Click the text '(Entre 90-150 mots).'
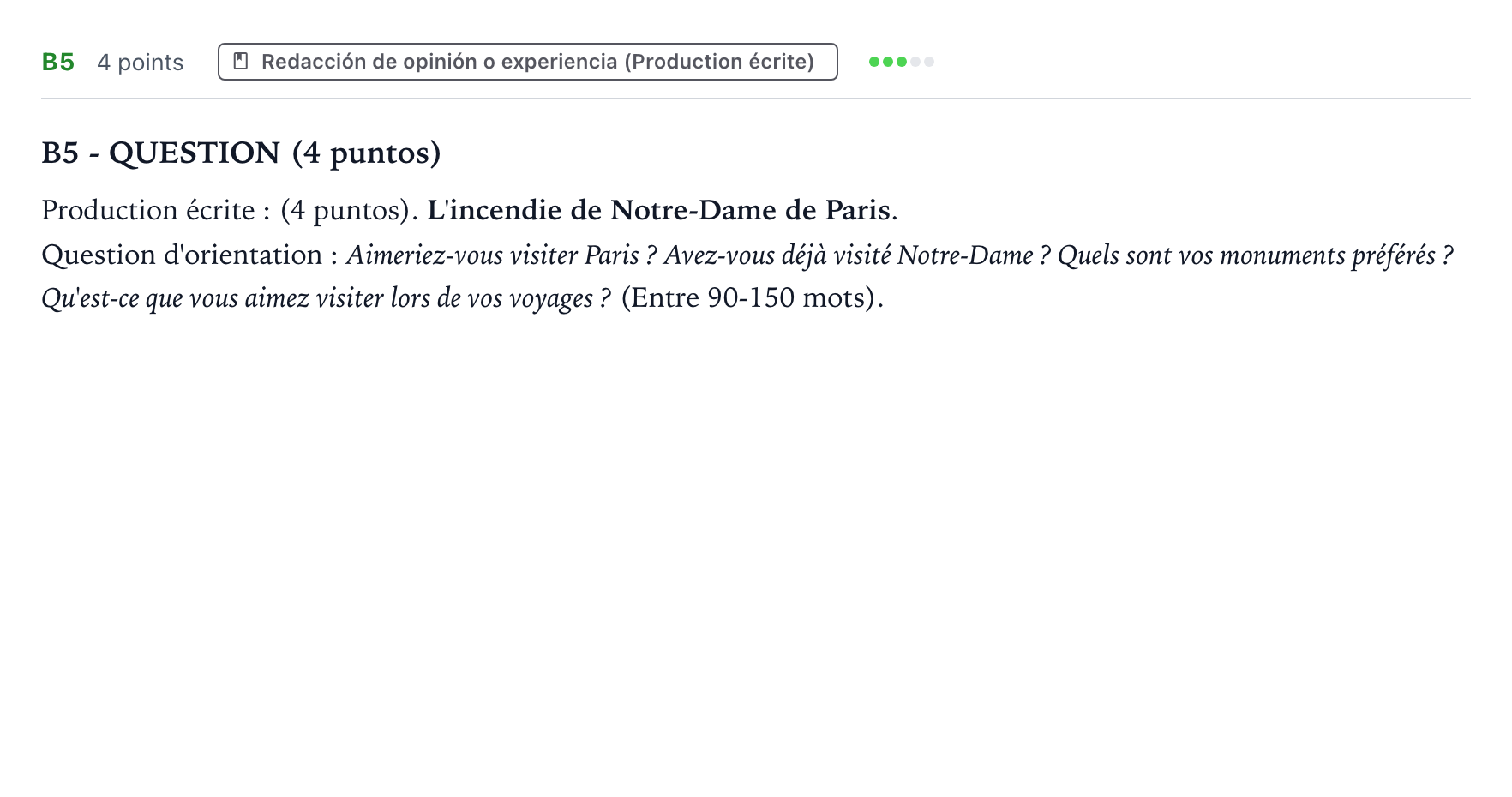1512x797 pixels. click(753, 298)
